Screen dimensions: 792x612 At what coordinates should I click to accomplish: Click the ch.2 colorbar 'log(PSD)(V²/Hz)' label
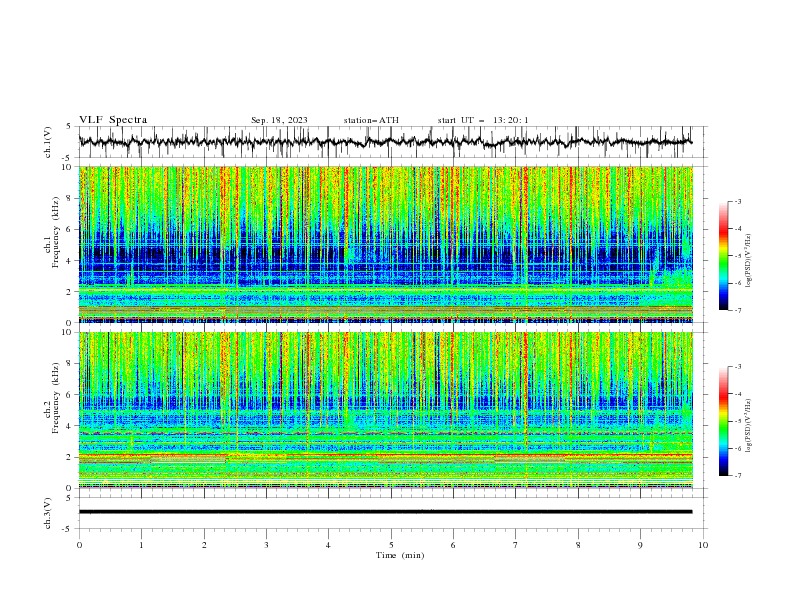749,425
